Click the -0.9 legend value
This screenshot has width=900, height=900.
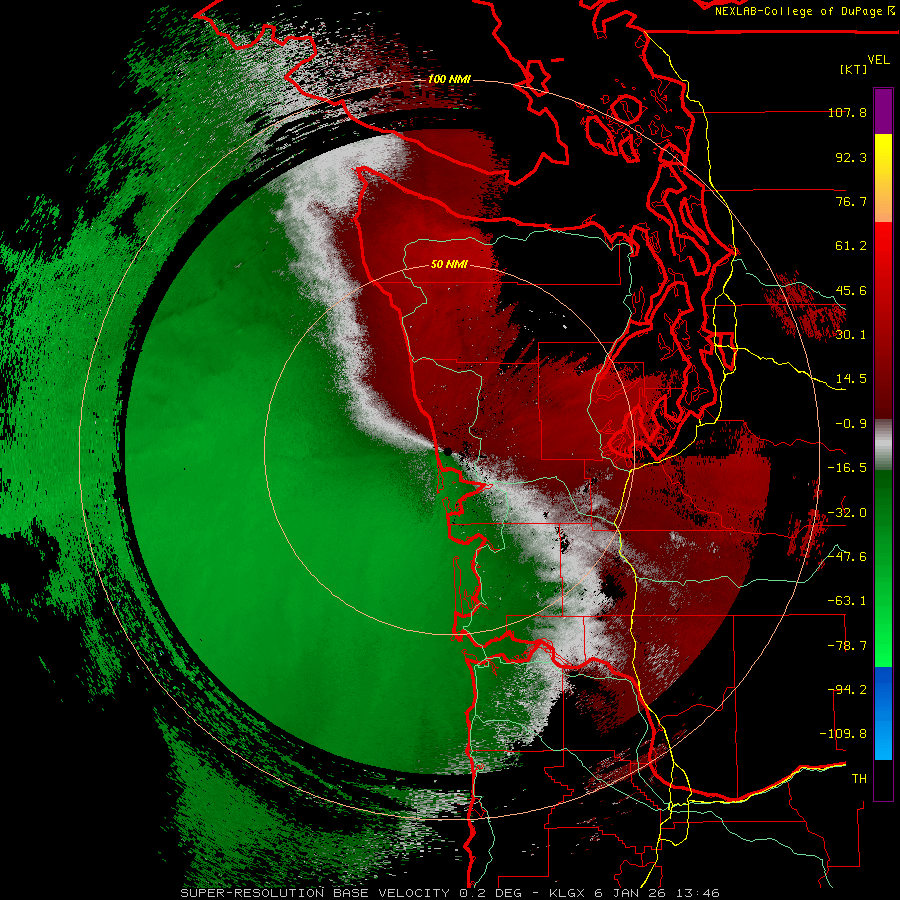851,424
